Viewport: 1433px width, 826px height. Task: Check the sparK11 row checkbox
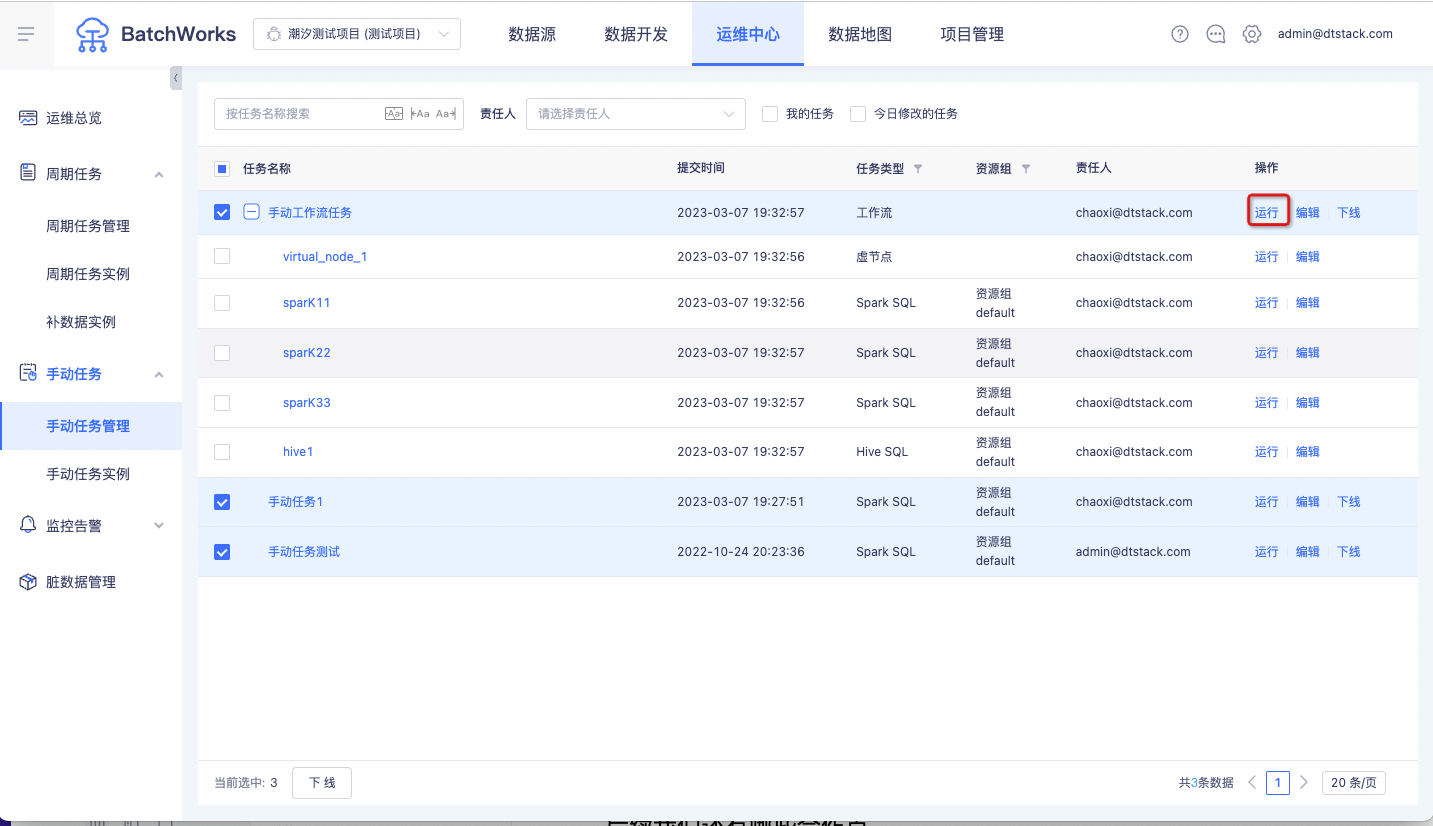[222, 303]
